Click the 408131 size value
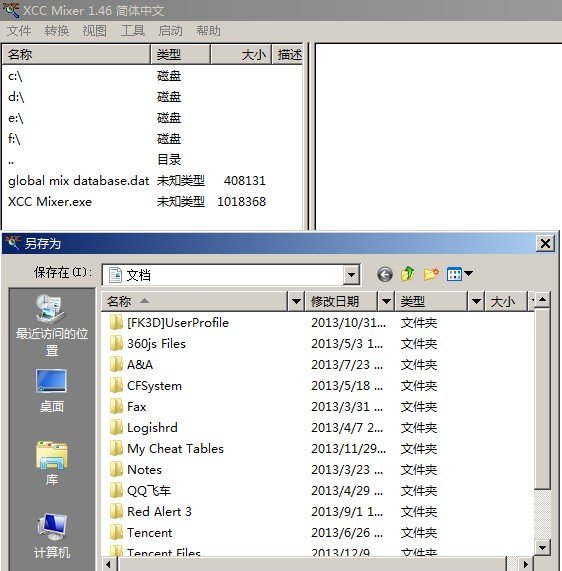562x571 pixels. pos(245,181)
